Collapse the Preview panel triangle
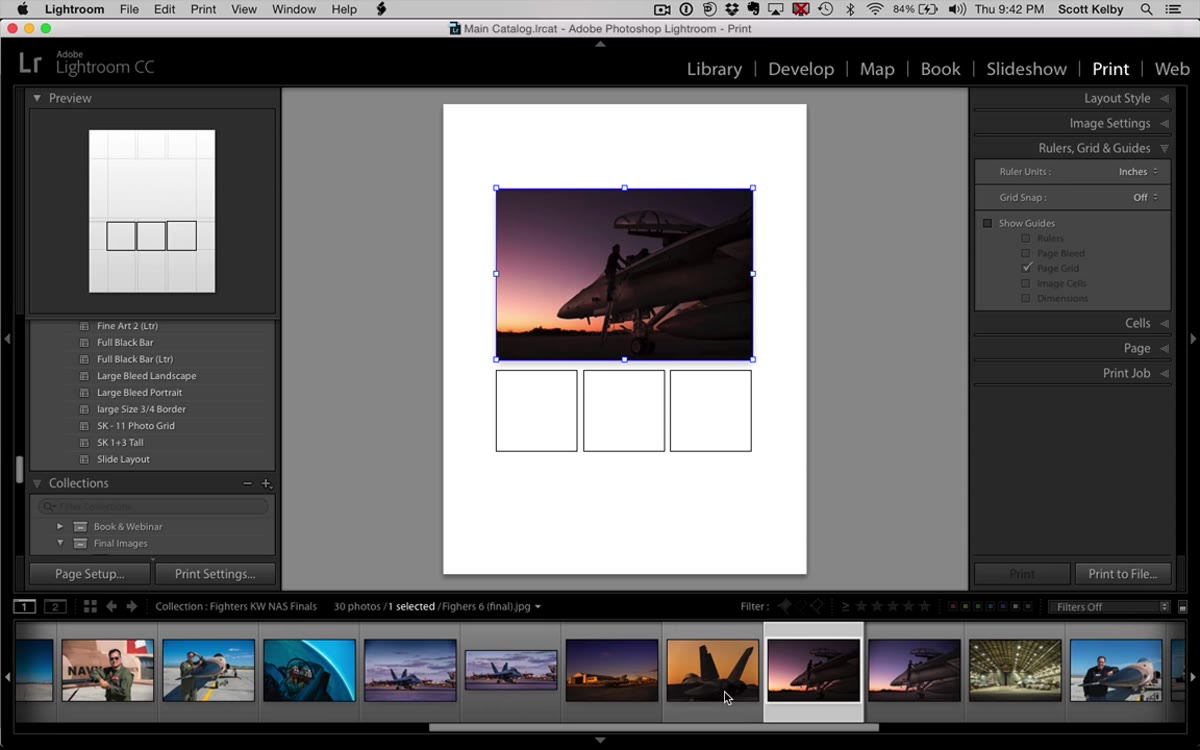The height and width of the screenshot is (750, 1200). (x=37, y=98)
